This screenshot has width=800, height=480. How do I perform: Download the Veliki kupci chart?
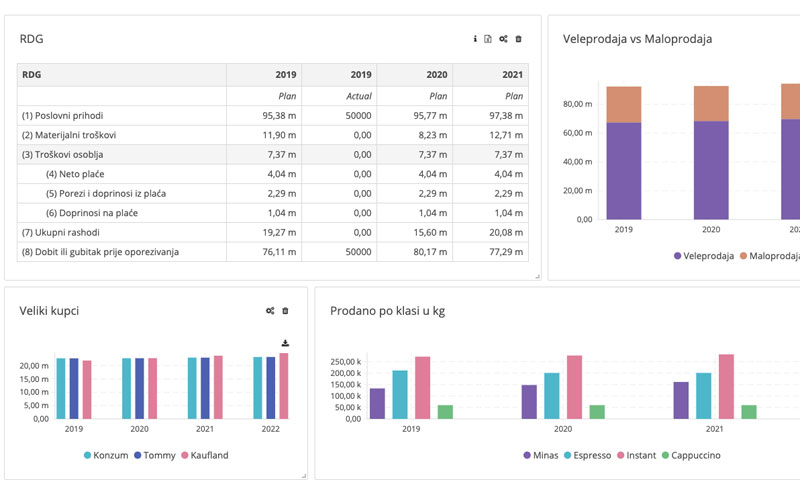tap(285, 343)
